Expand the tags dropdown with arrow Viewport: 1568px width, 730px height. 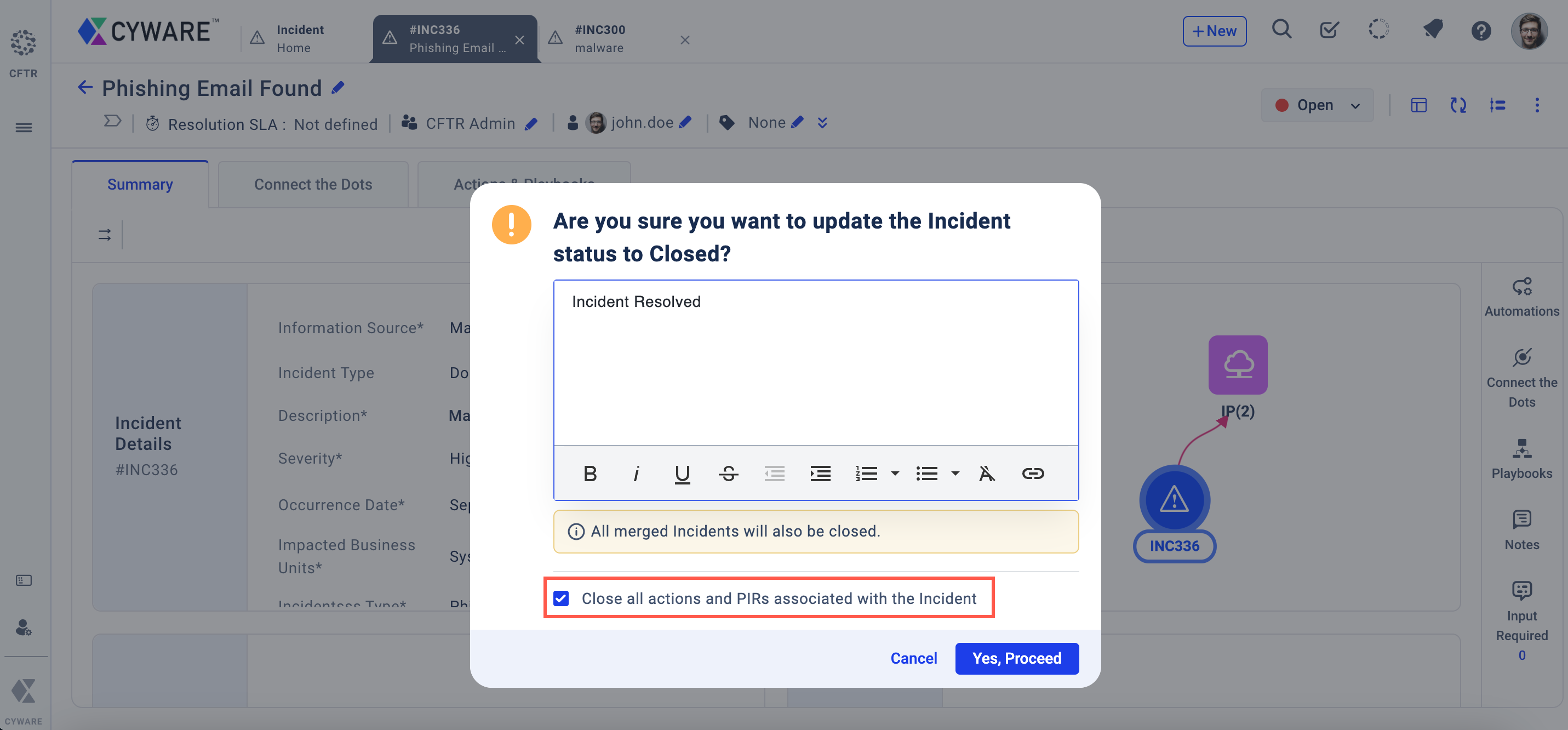point(821,123)
